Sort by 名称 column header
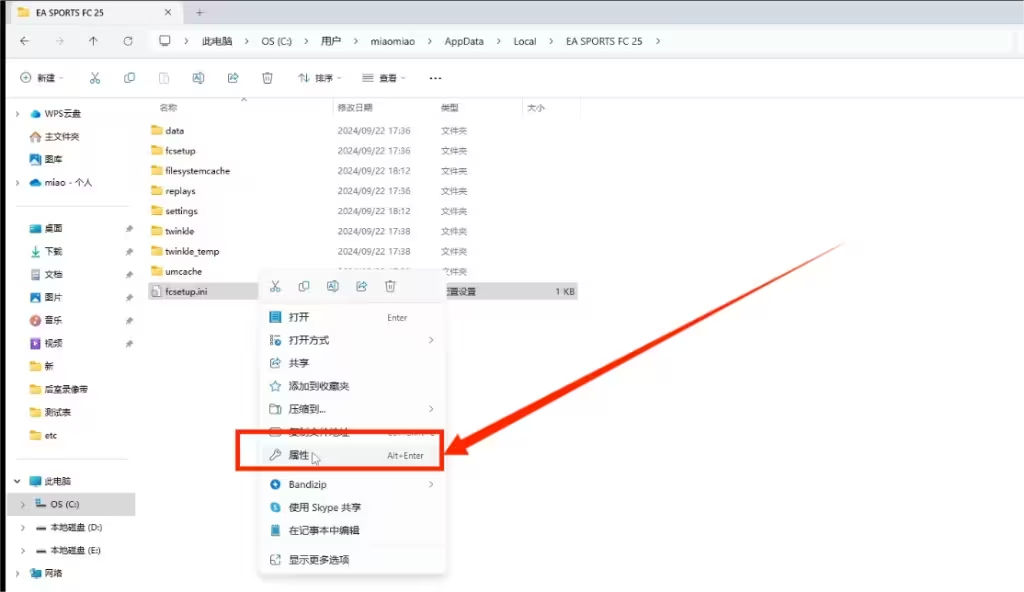The width and height of the screenshot is (1024, 592). [x=168, y=108]
